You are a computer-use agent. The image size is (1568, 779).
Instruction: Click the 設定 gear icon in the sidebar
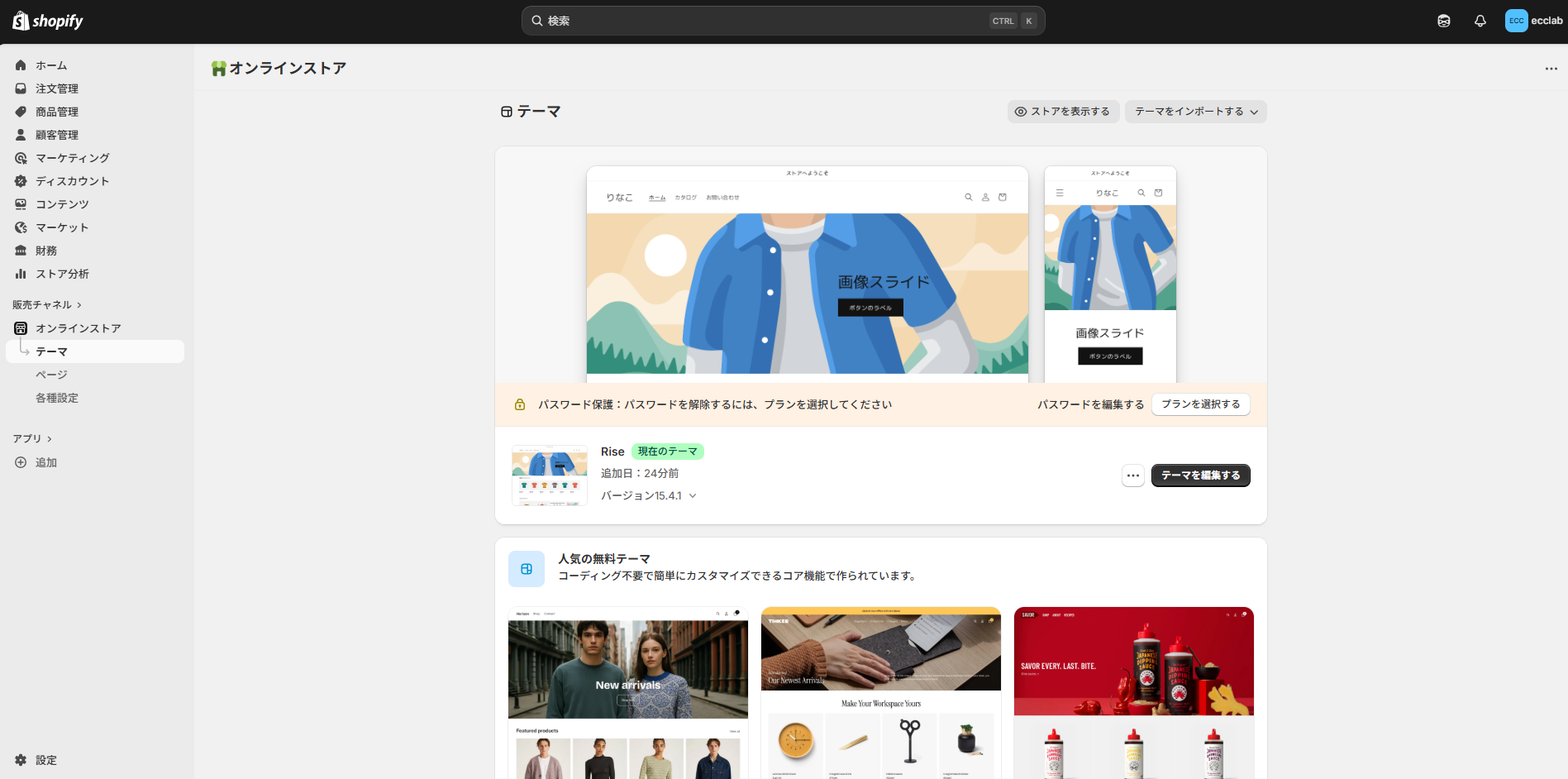[x=21, y=760]
